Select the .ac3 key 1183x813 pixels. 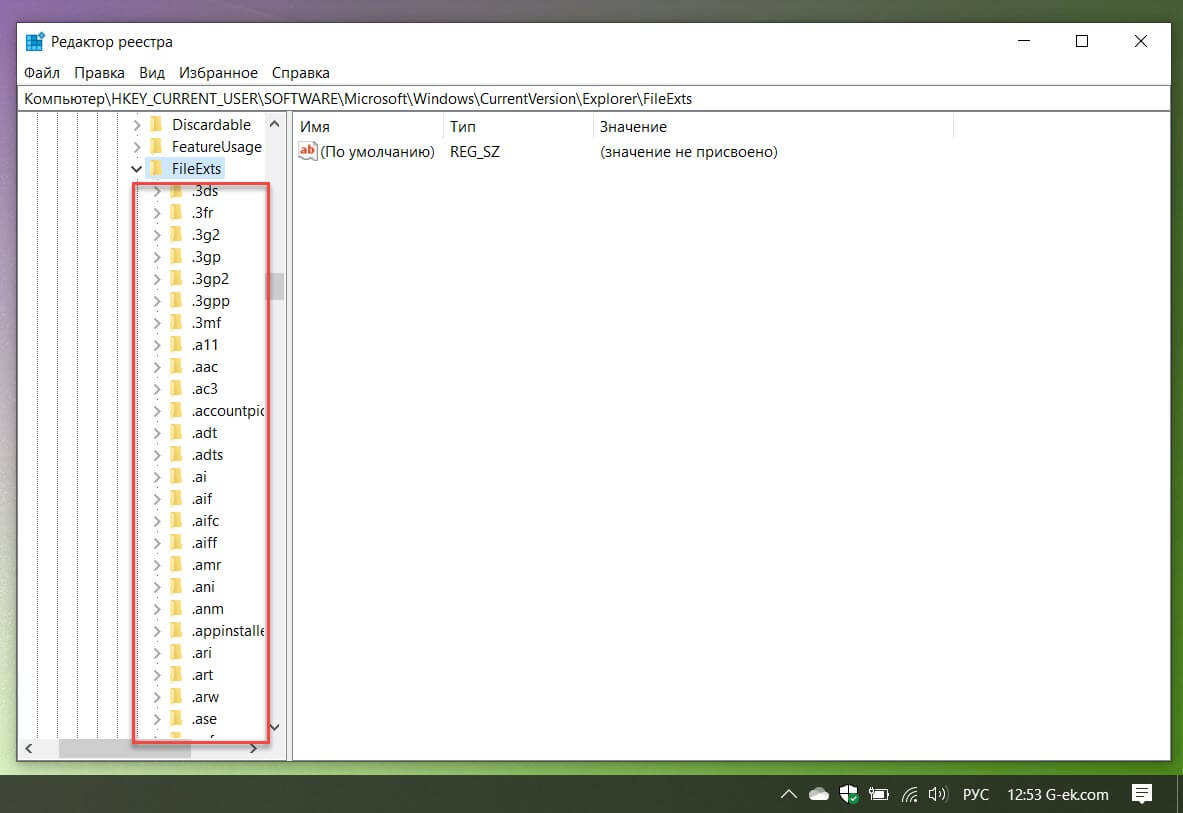[x=204, y=388]
